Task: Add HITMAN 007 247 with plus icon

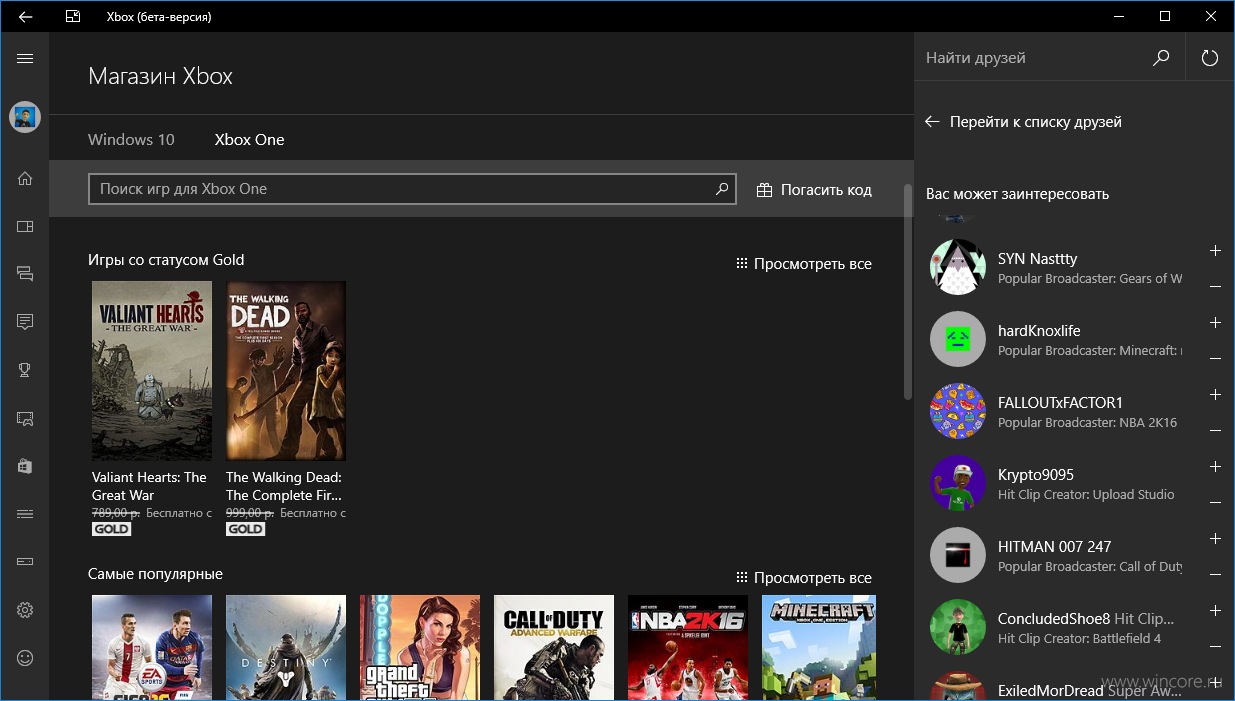Action: point(1215,539)
